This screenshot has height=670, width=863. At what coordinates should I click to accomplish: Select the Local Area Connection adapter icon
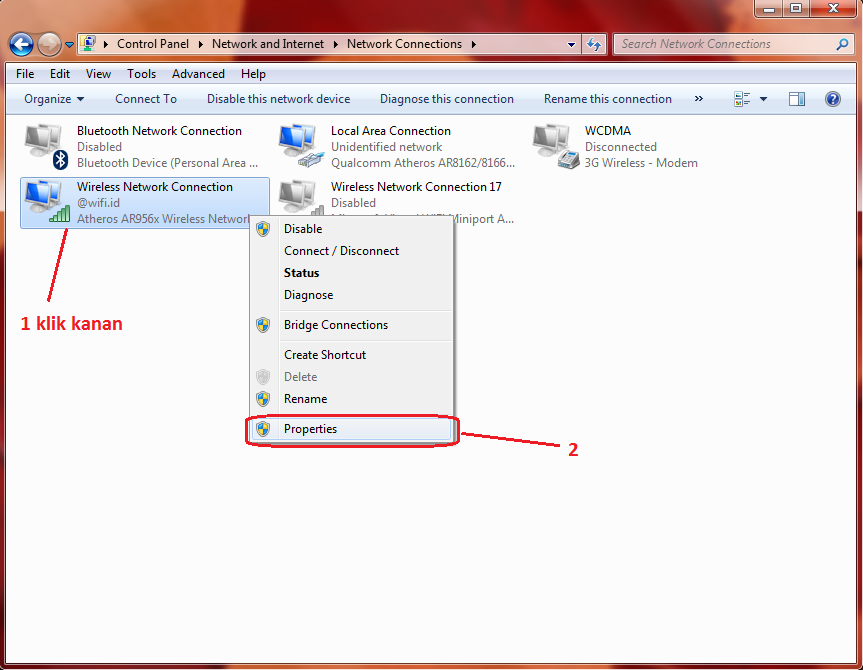pyautogui.click(x=299, y=143)
